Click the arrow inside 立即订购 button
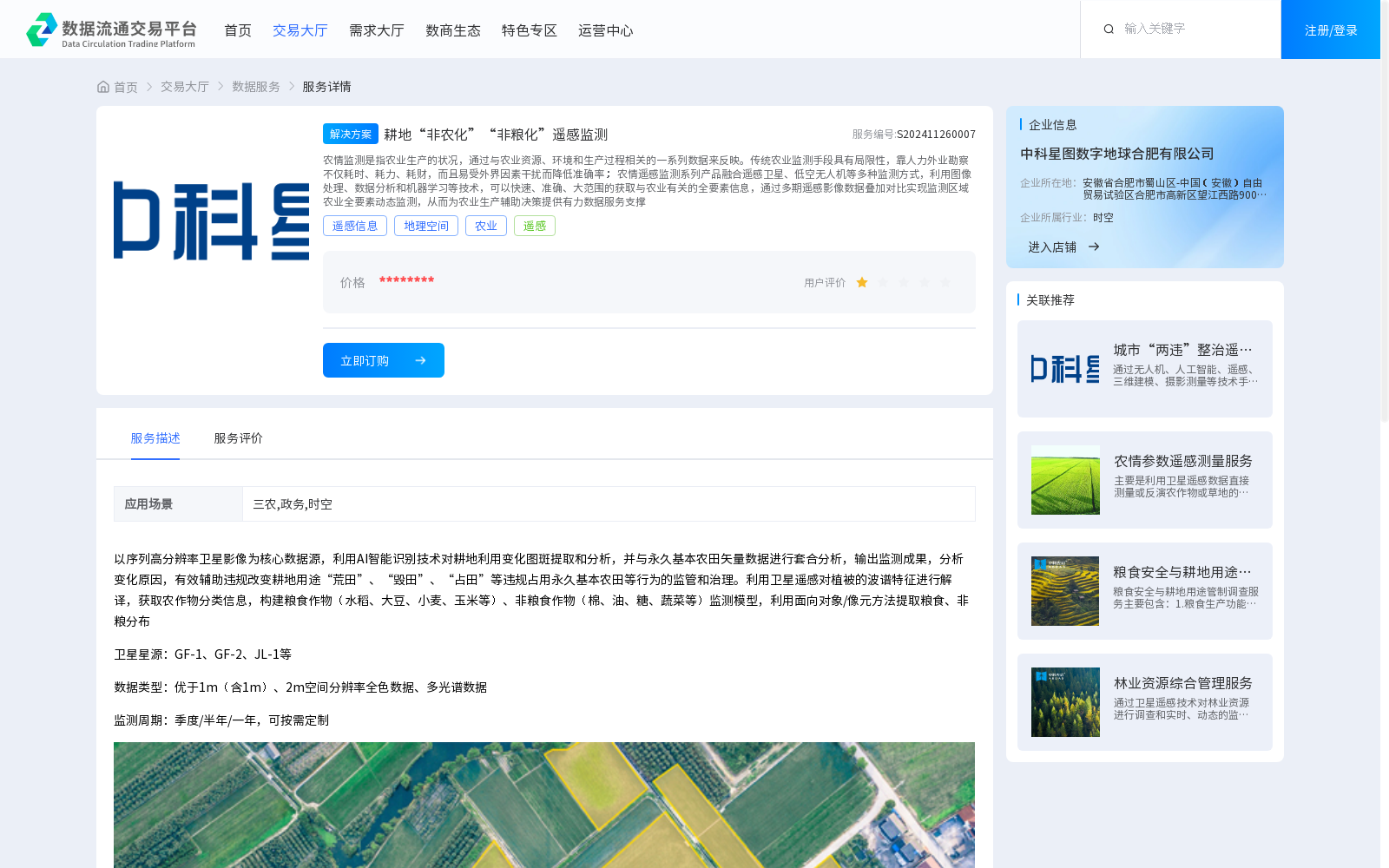The width and height of the screenshot is (1389, 868). point(420,360)
